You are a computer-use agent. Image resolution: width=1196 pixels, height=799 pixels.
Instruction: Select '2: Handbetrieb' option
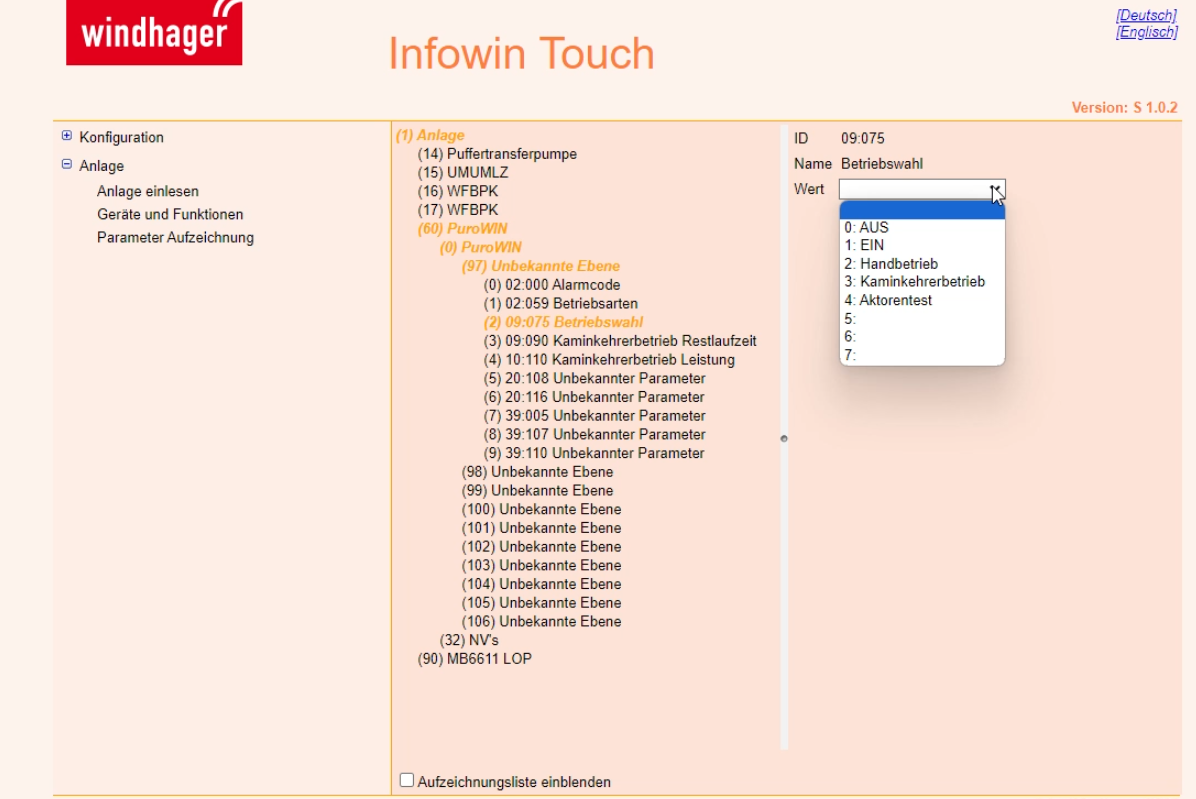891,264
